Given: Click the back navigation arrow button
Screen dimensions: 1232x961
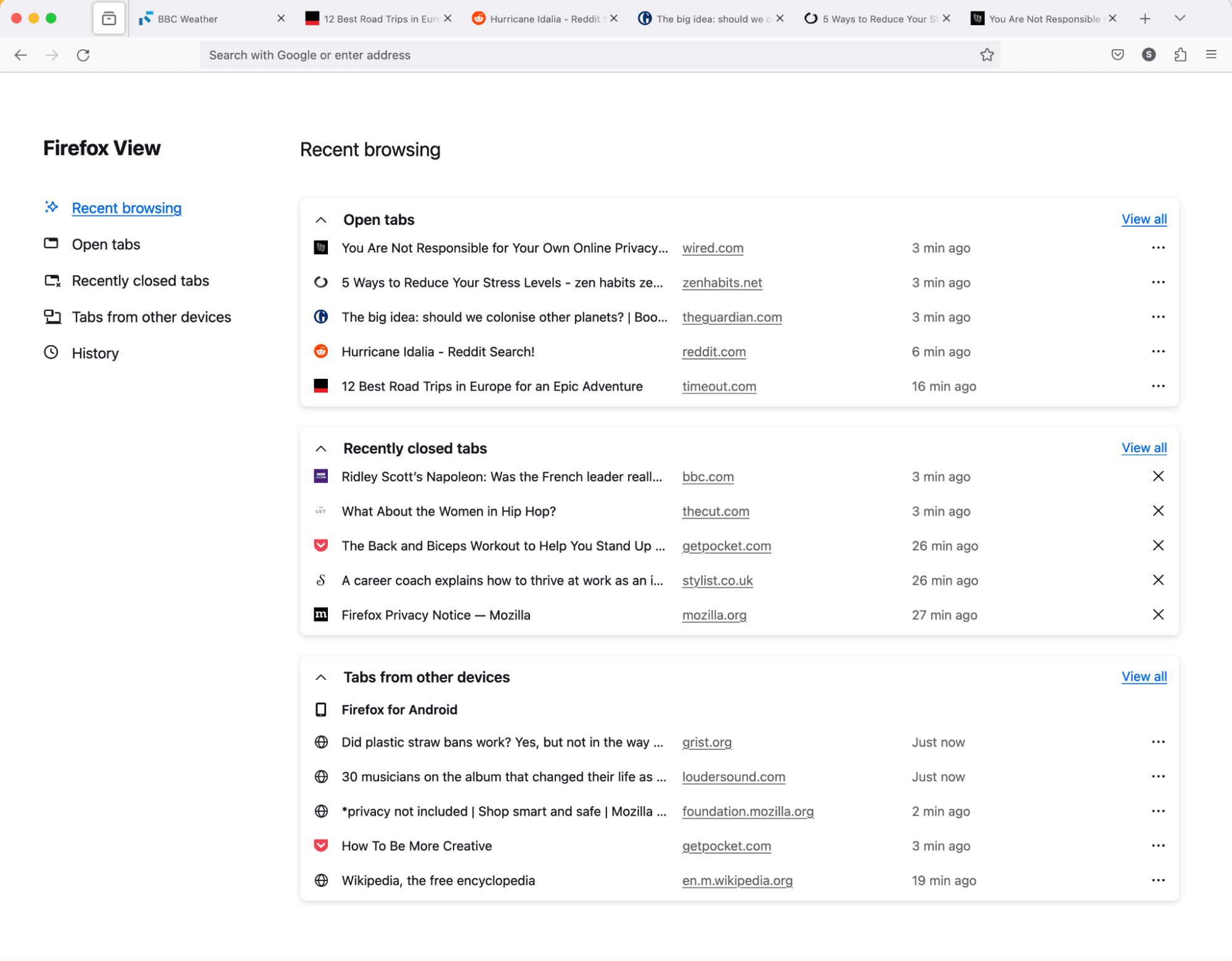Looking at the screenshot, I should pos(21,55).
